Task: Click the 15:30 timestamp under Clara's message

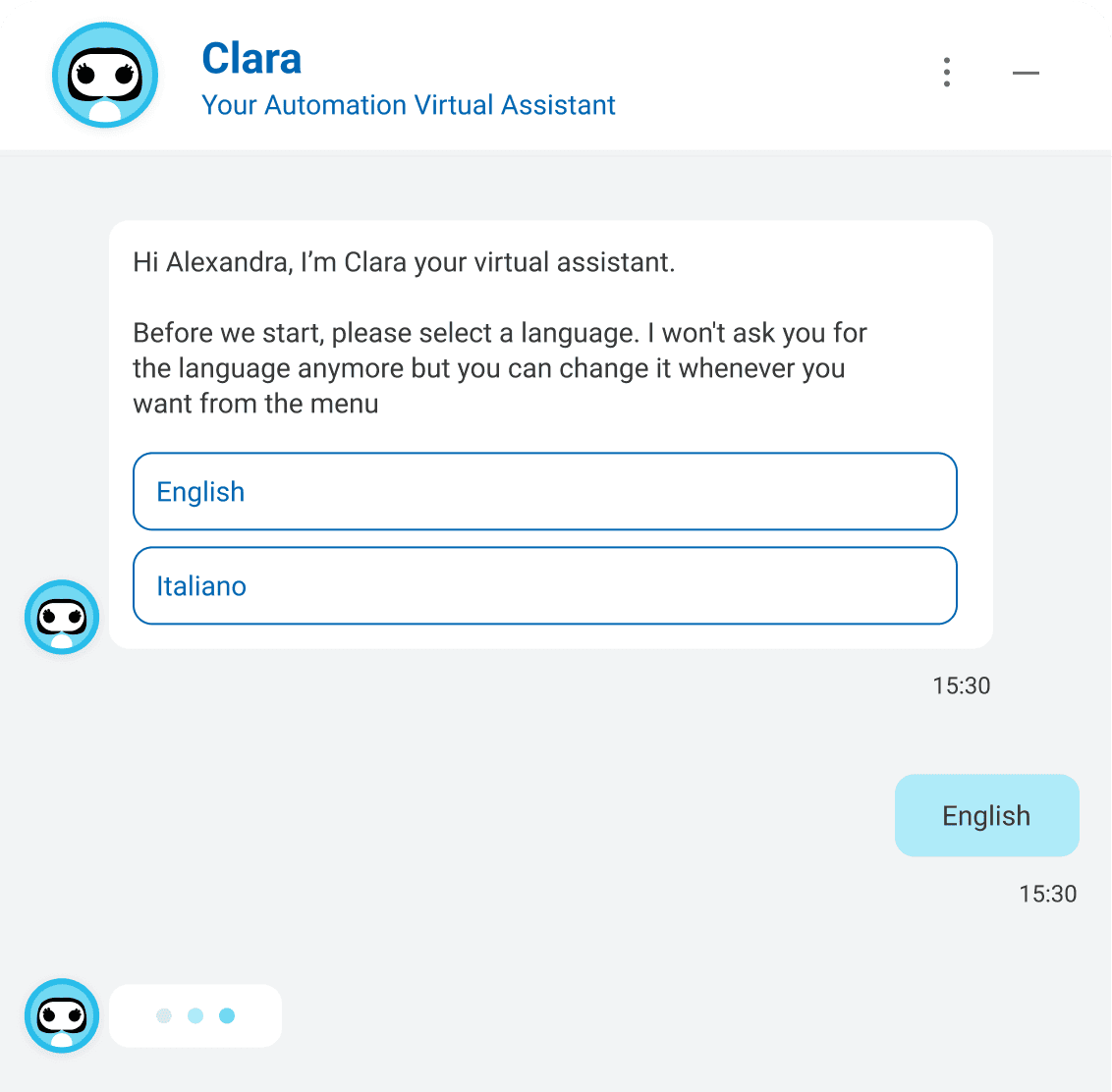Action: (962, 685)
